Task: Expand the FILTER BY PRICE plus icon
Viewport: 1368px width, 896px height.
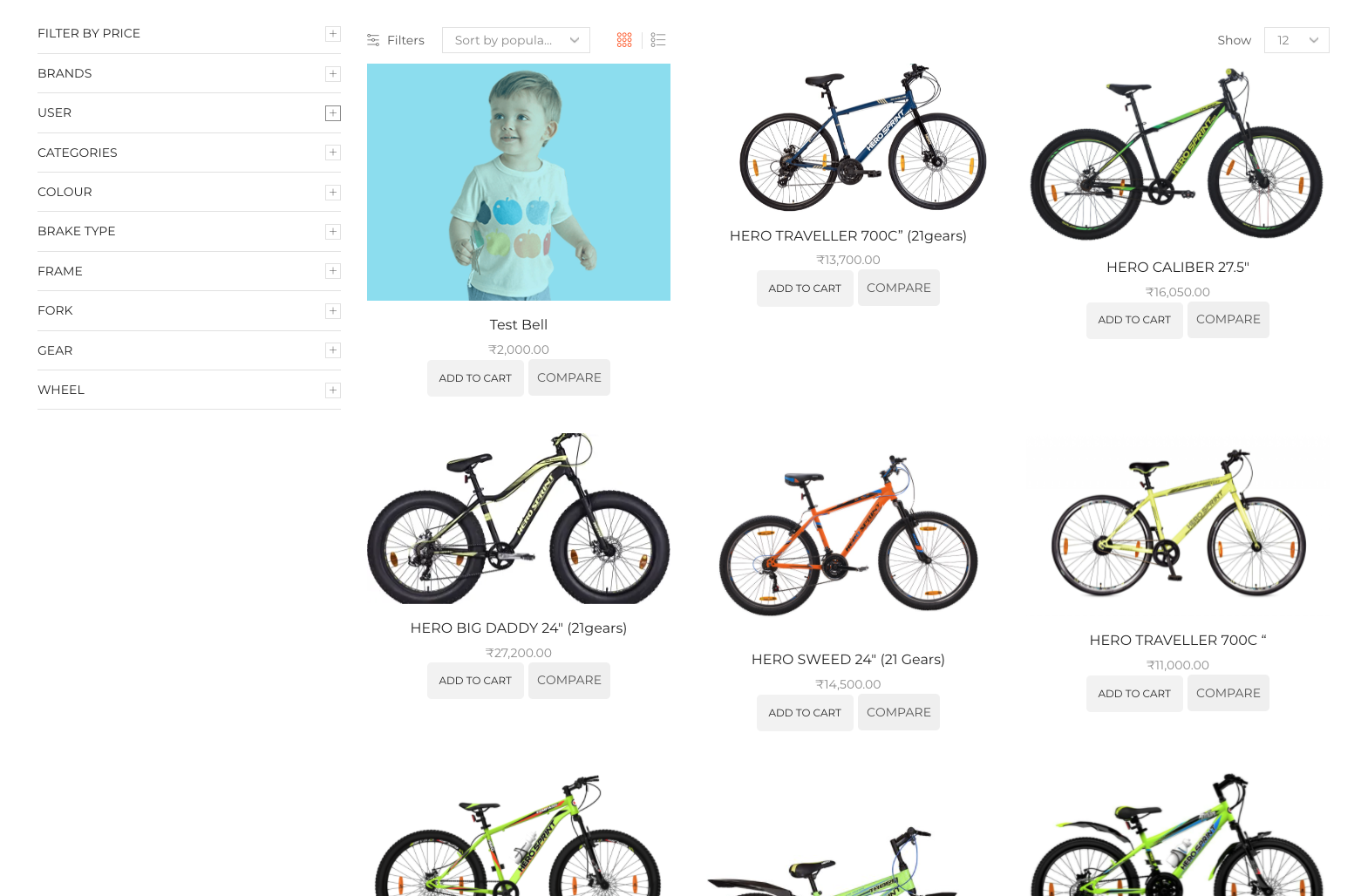Action: tap(333, 34)
